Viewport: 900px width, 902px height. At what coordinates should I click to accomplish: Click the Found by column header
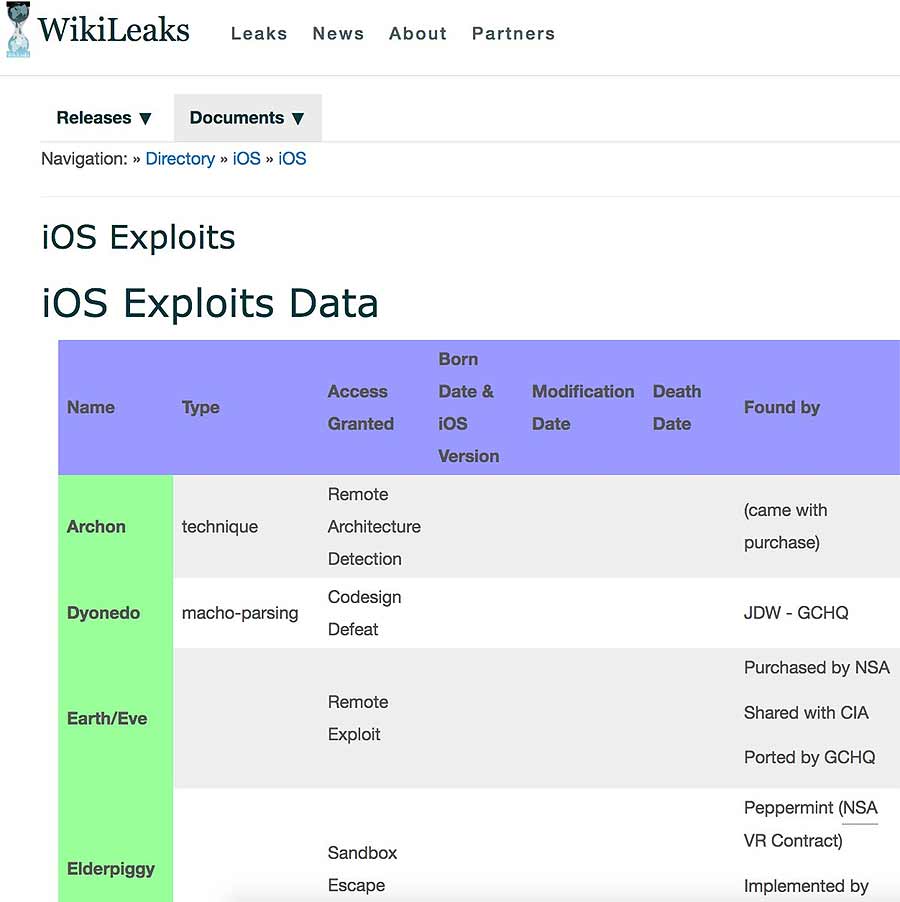782,407
